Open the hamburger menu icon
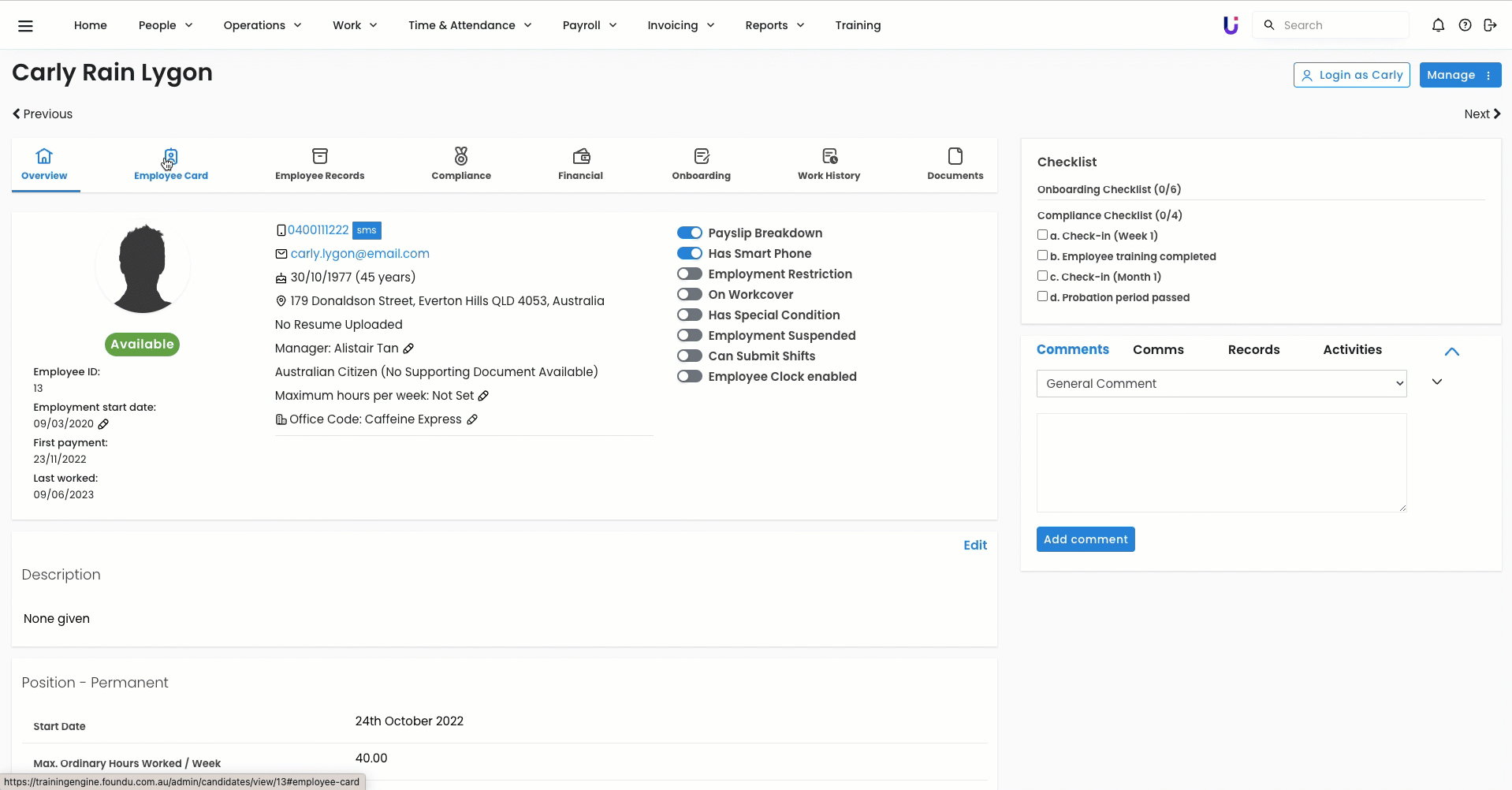1512x790 pixels. [x=25, y=25]
